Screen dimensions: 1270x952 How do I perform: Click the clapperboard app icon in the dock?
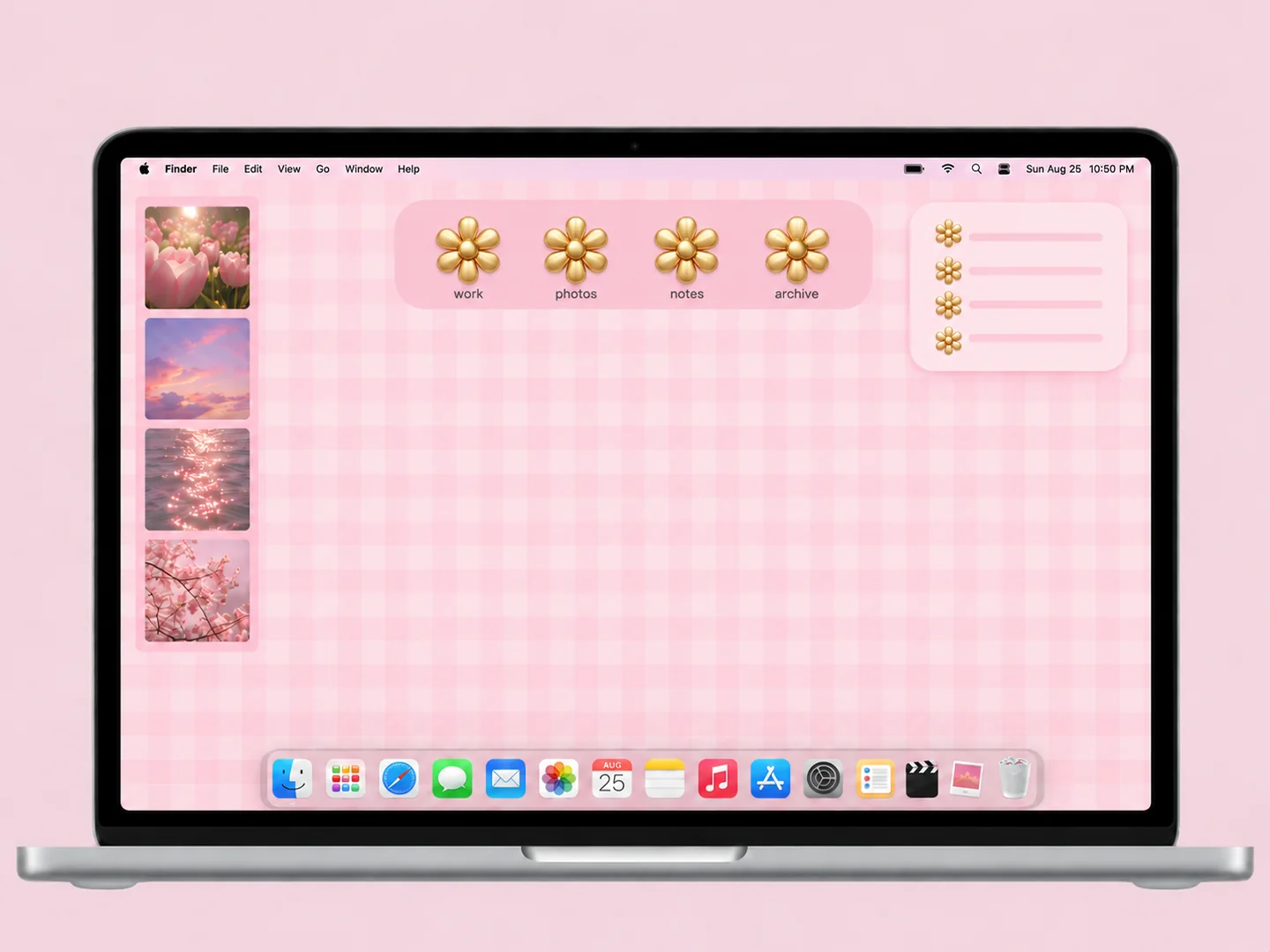point(922,779)
